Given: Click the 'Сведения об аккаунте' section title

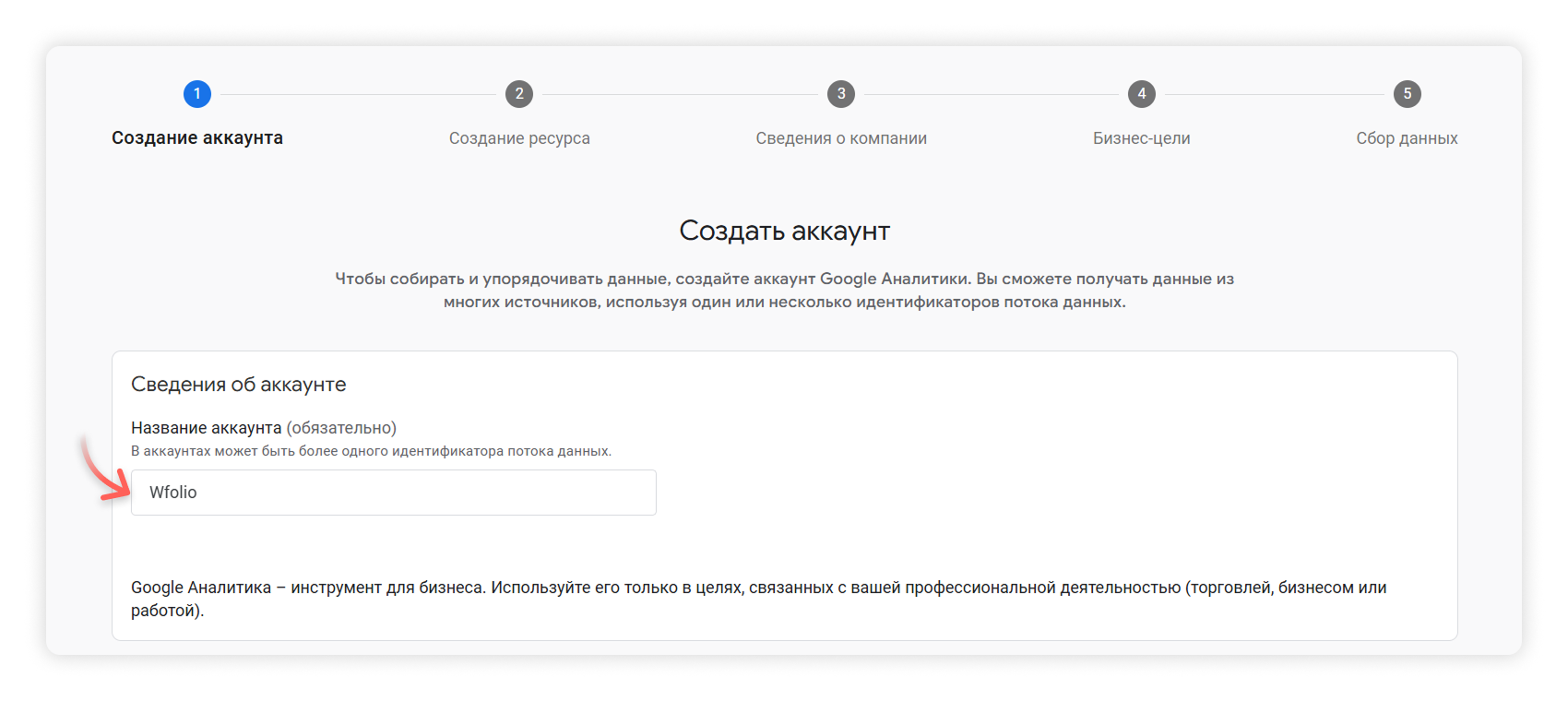Looking at the screenshot, I should point(239,385).
